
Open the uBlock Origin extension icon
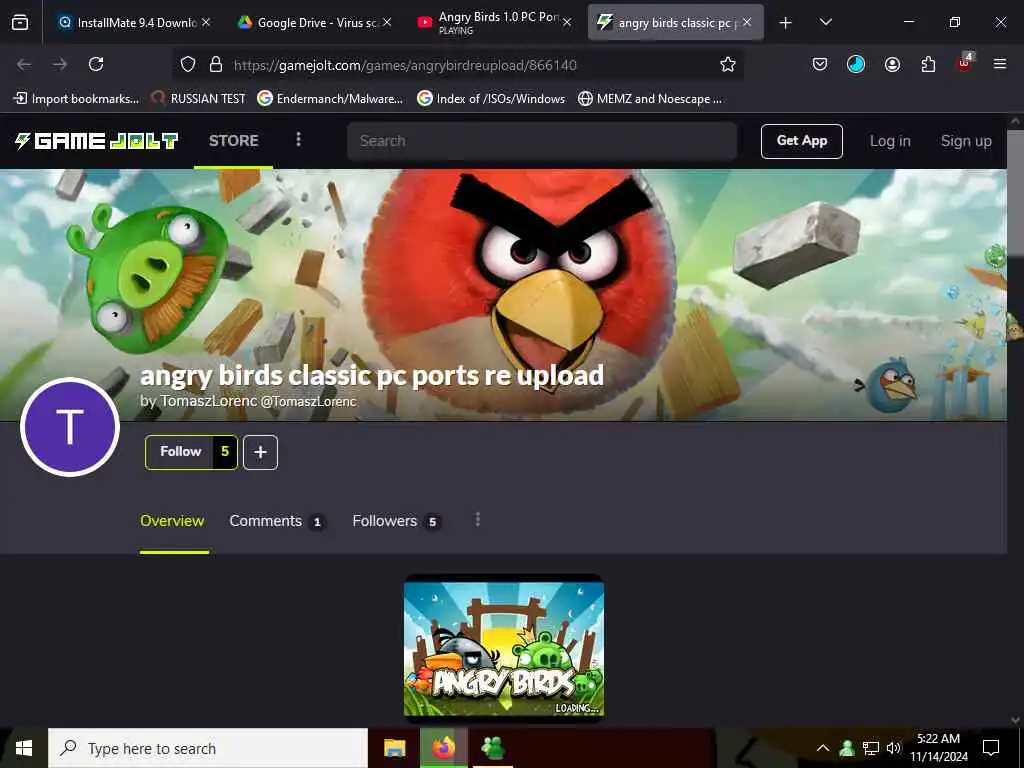click(965, 63)
